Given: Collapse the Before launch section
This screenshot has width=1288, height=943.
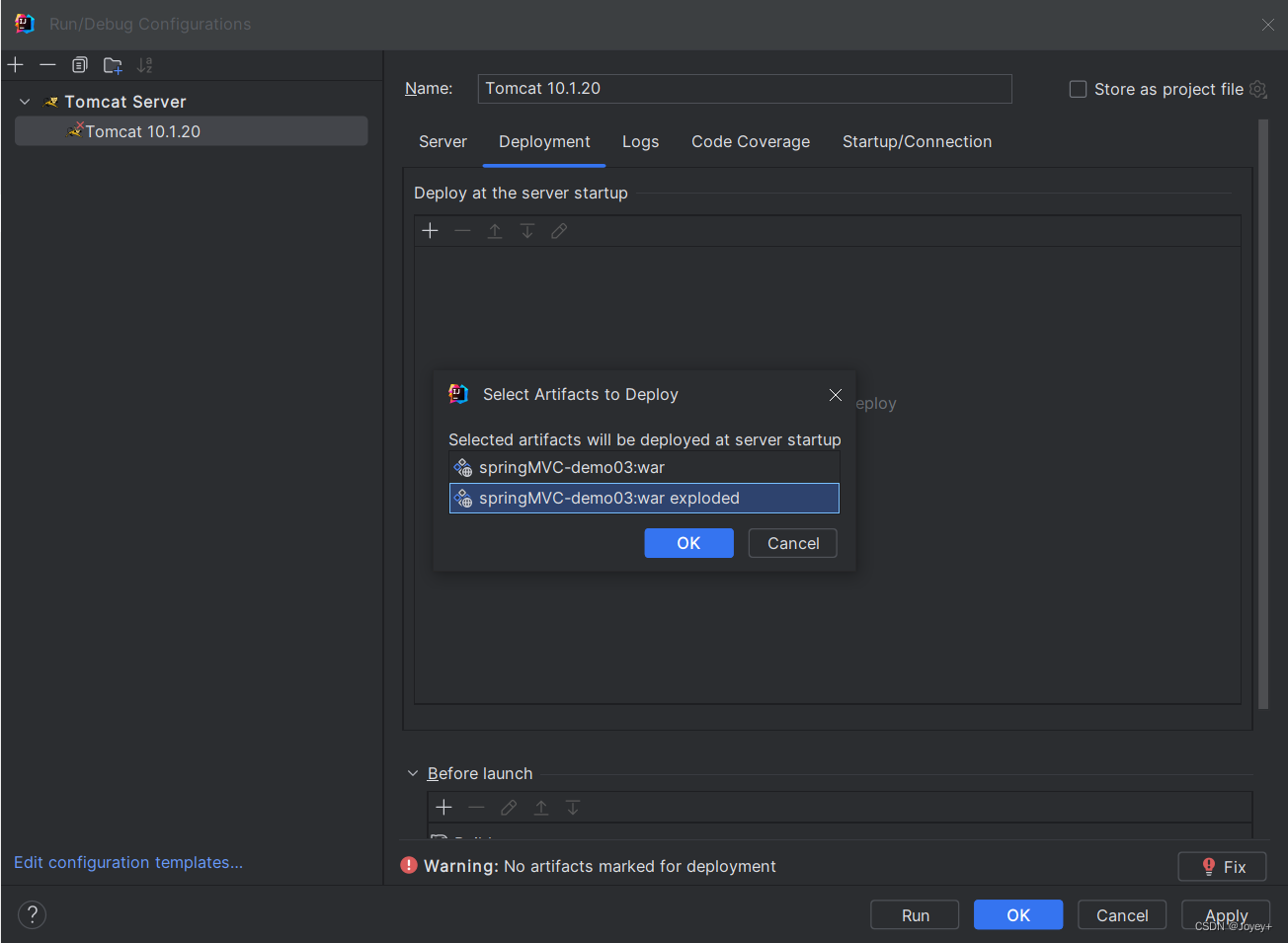Looking at the screenshot, I should pyautogui.click(x=413, y=774).
